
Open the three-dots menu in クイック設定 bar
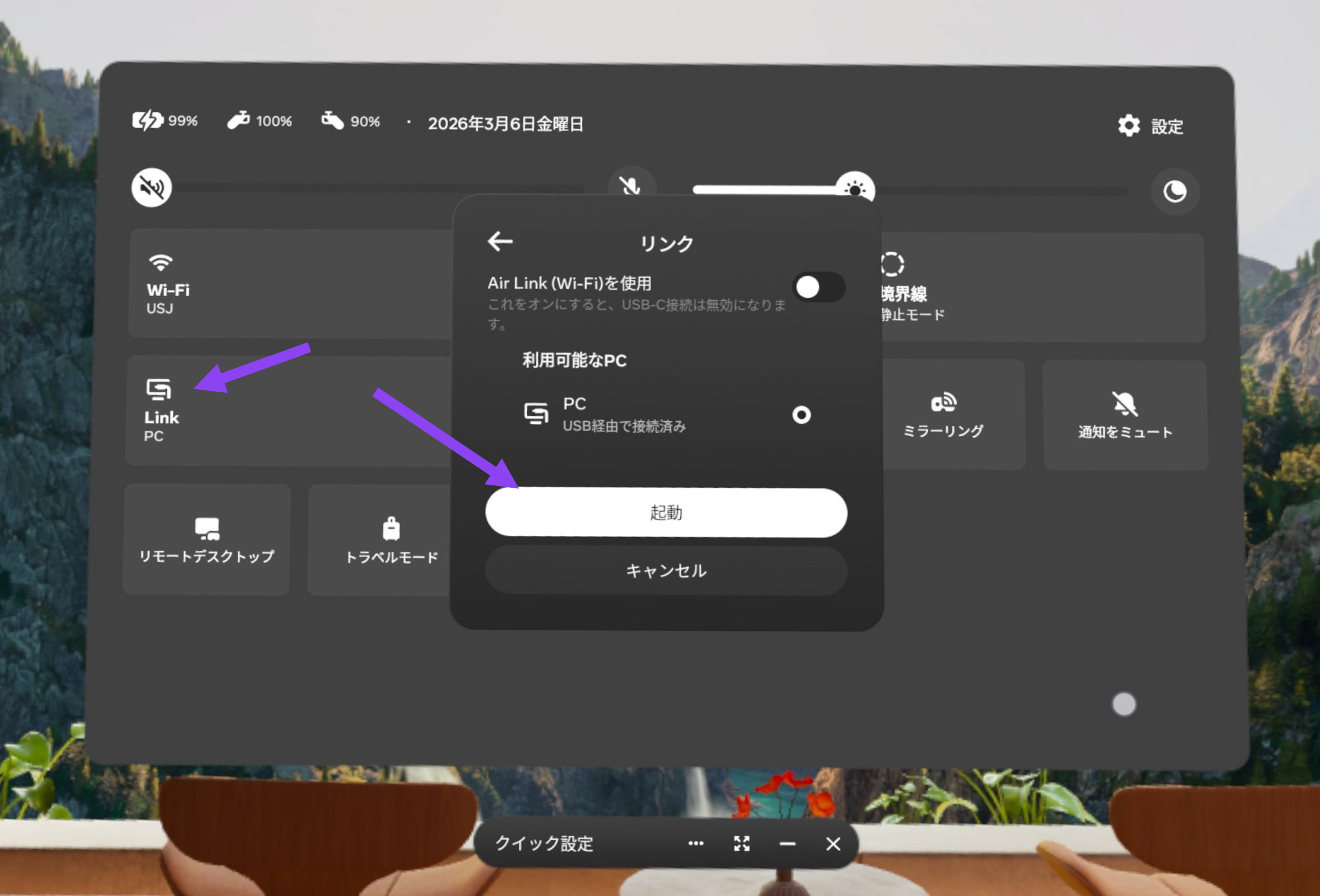pos(695,843)
